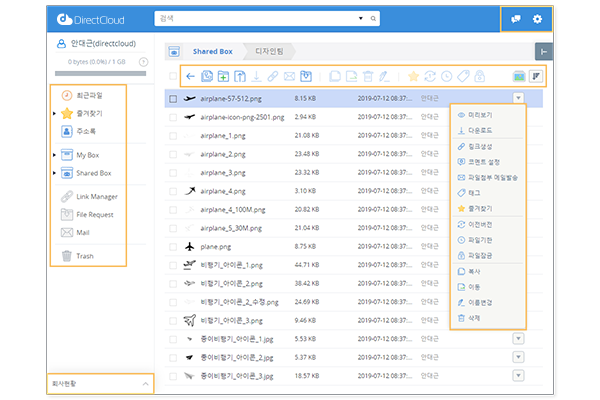Click the Shared Box breadcrumb
The height and width of the screenshot is (400, 600).
pyautogui.click(x=213, y=52)
